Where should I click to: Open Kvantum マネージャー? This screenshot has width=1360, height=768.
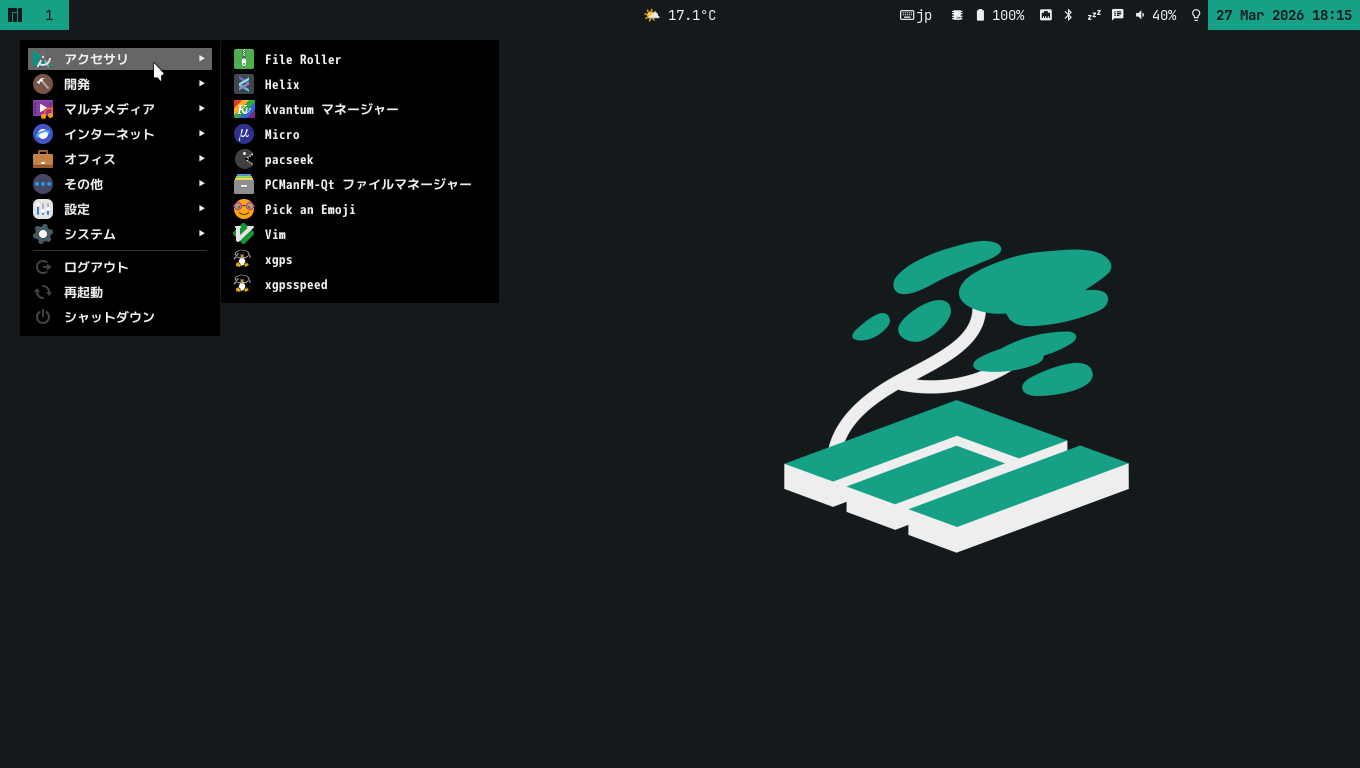pyautogui.click(x=330, y=110)
